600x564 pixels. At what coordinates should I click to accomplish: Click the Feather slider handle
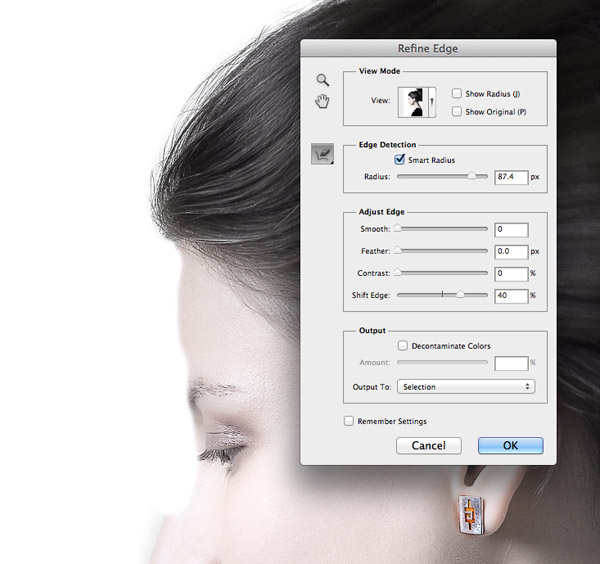coord(398,250)
